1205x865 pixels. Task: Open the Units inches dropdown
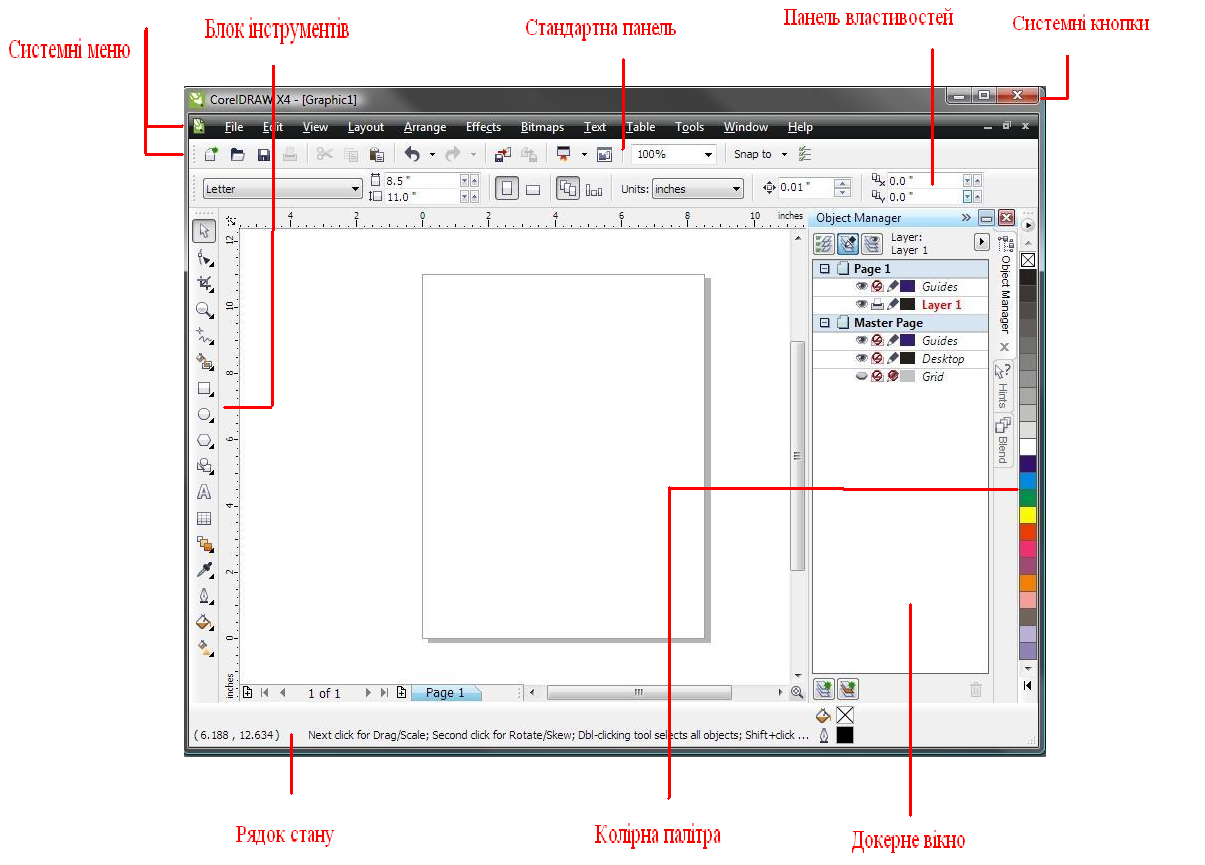coord(737,188)
